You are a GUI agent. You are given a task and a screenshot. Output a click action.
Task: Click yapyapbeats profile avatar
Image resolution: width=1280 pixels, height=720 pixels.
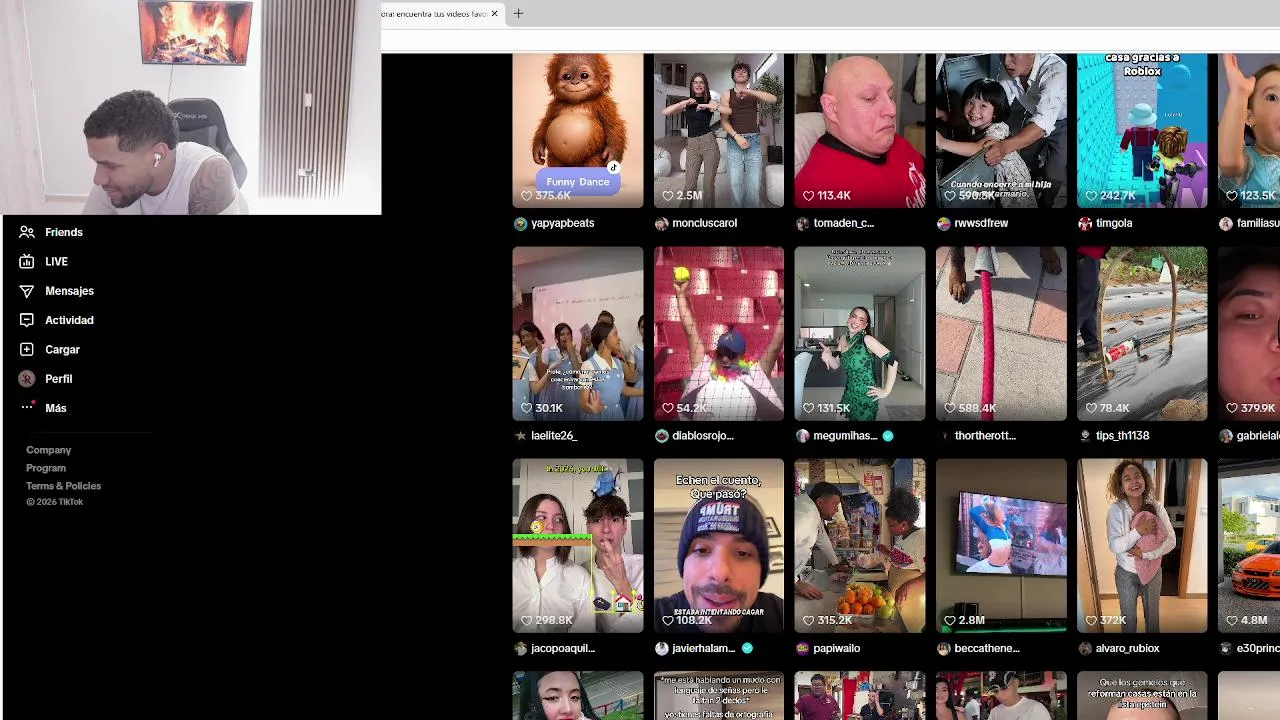click(x=520, y=224)
